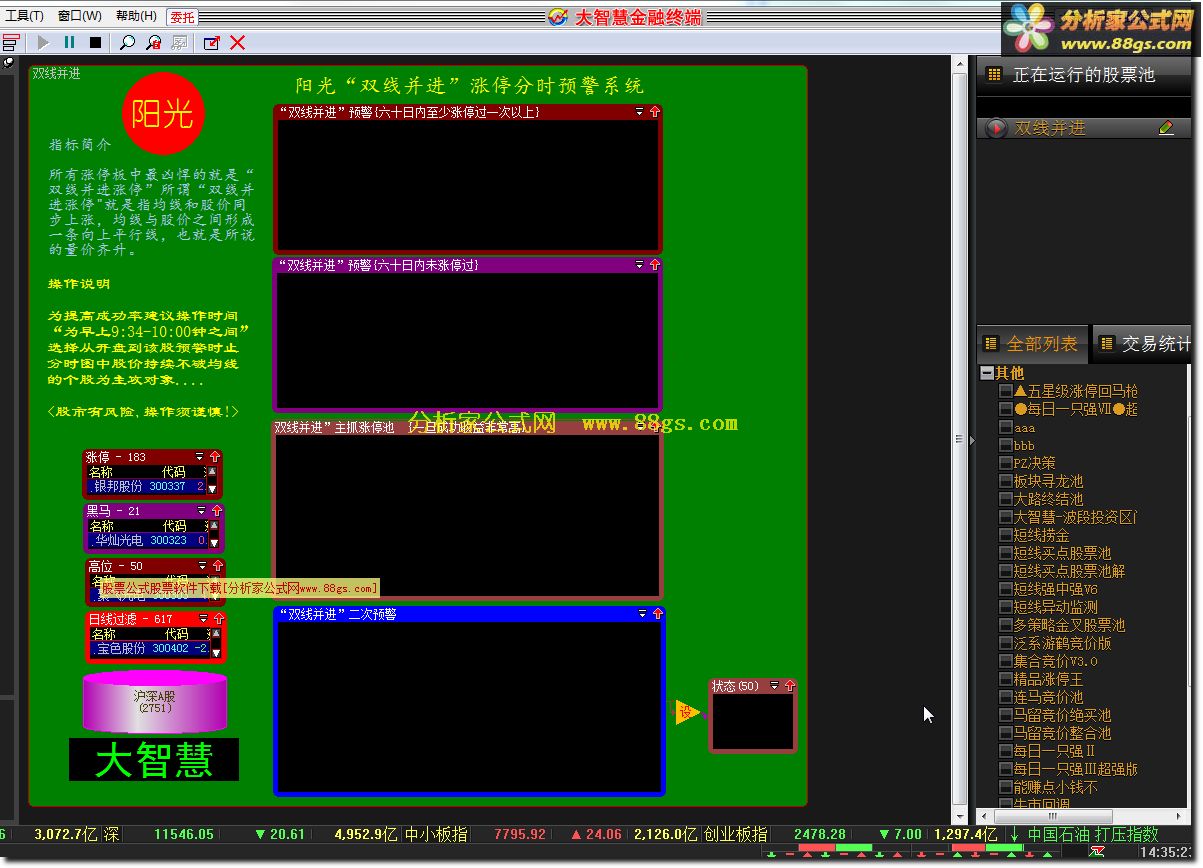This screenshot has height=868, width=1203.
Task: Open the 窗口(W) menu
Action: [x=80, y=16]
